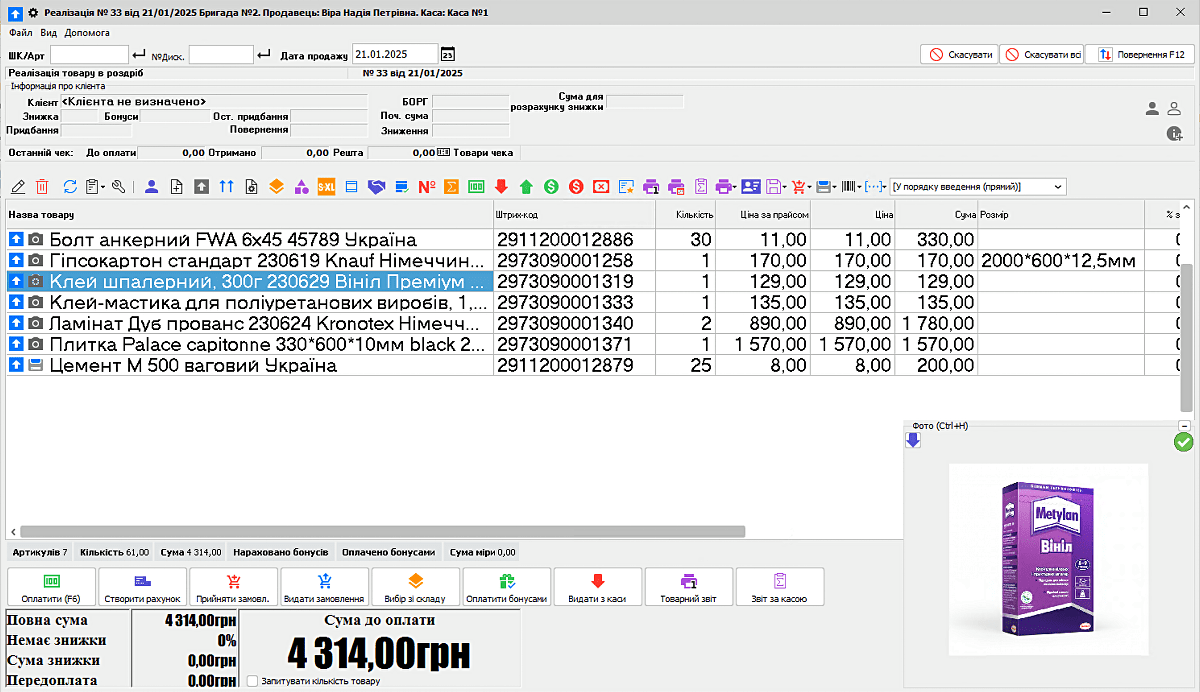The image size is (1200, 692).
Task: Click the red trash delete icon
Action: point(42,186)
